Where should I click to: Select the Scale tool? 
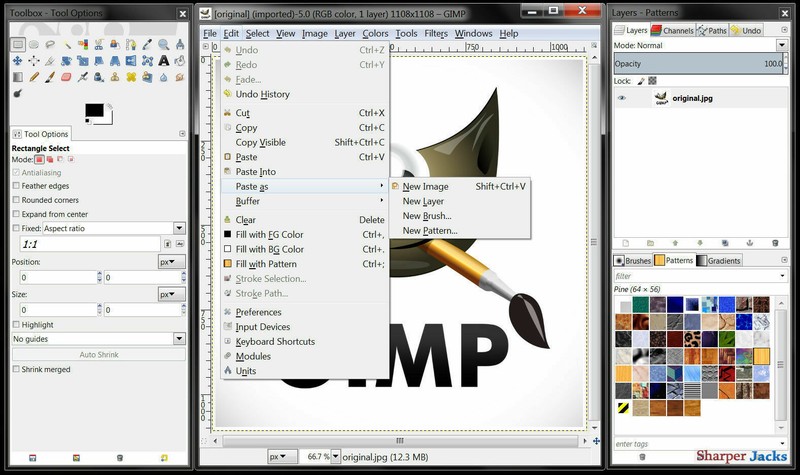click(x=83, y=61)
